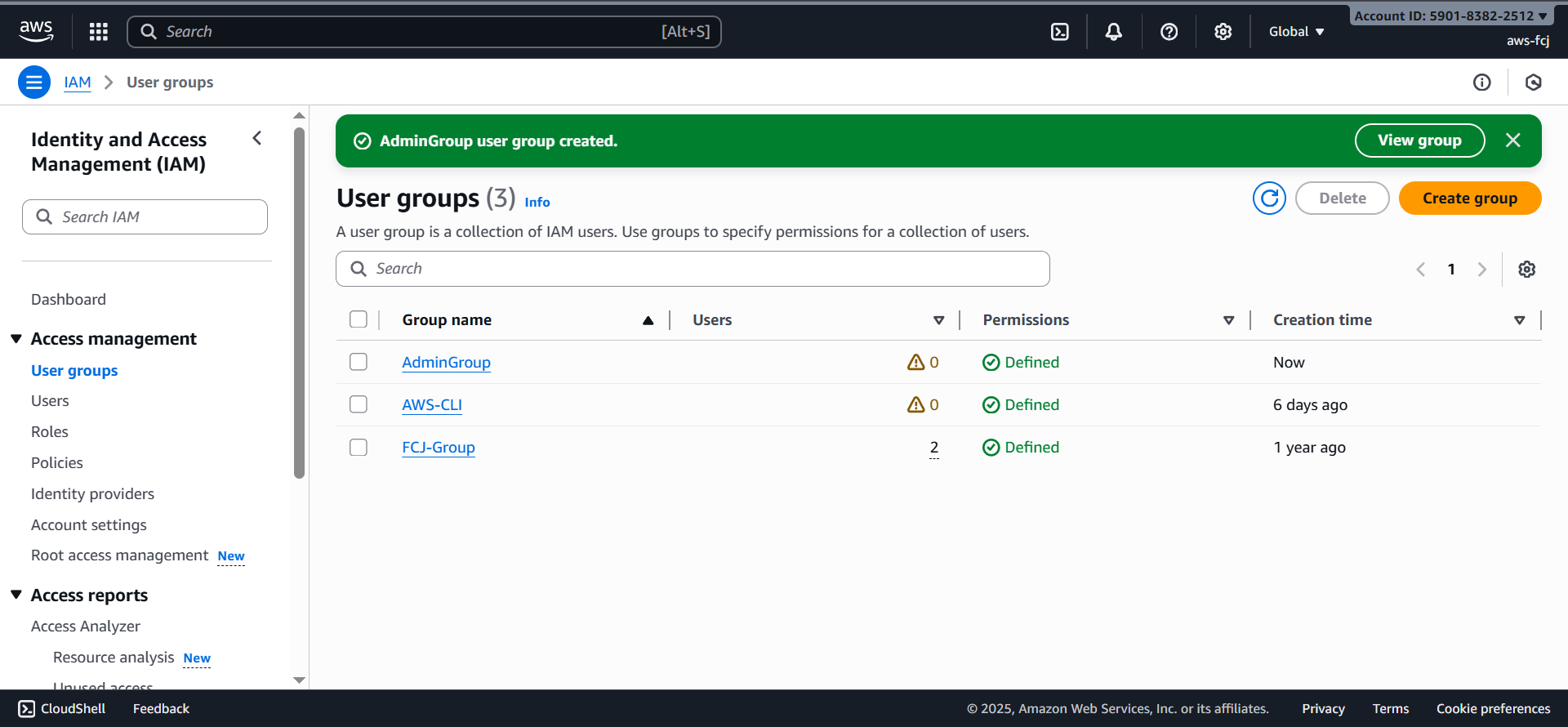The height and width of the screenshot is (727, 1568).
Task: Click the success check icon in the banner
Action: (362, 140)
